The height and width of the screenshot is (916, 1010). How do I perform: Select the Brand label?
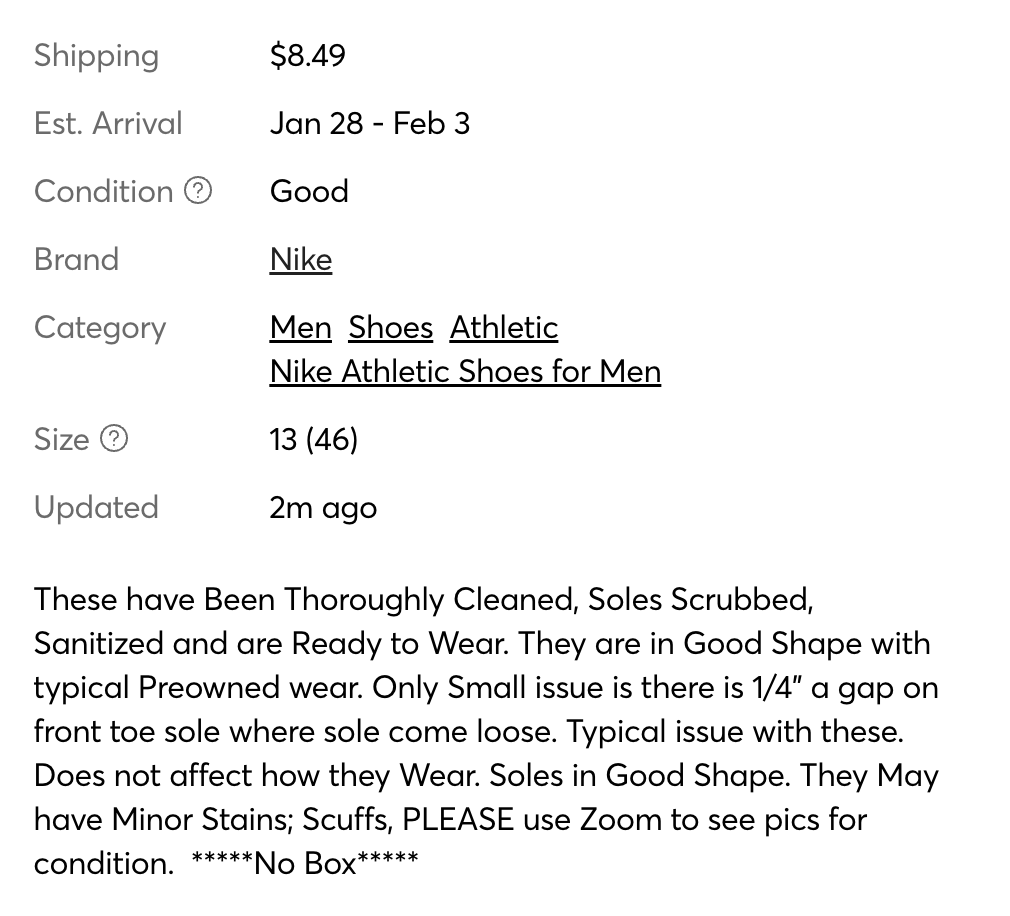tap(76, 259)
